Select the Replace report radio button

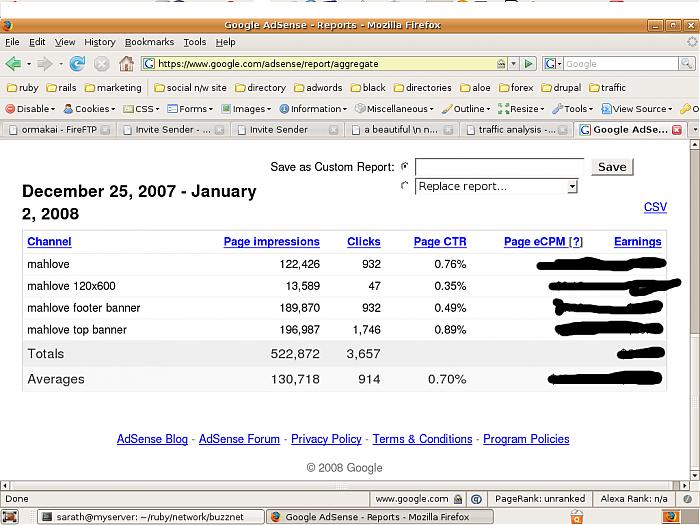(x=404, y=186)
